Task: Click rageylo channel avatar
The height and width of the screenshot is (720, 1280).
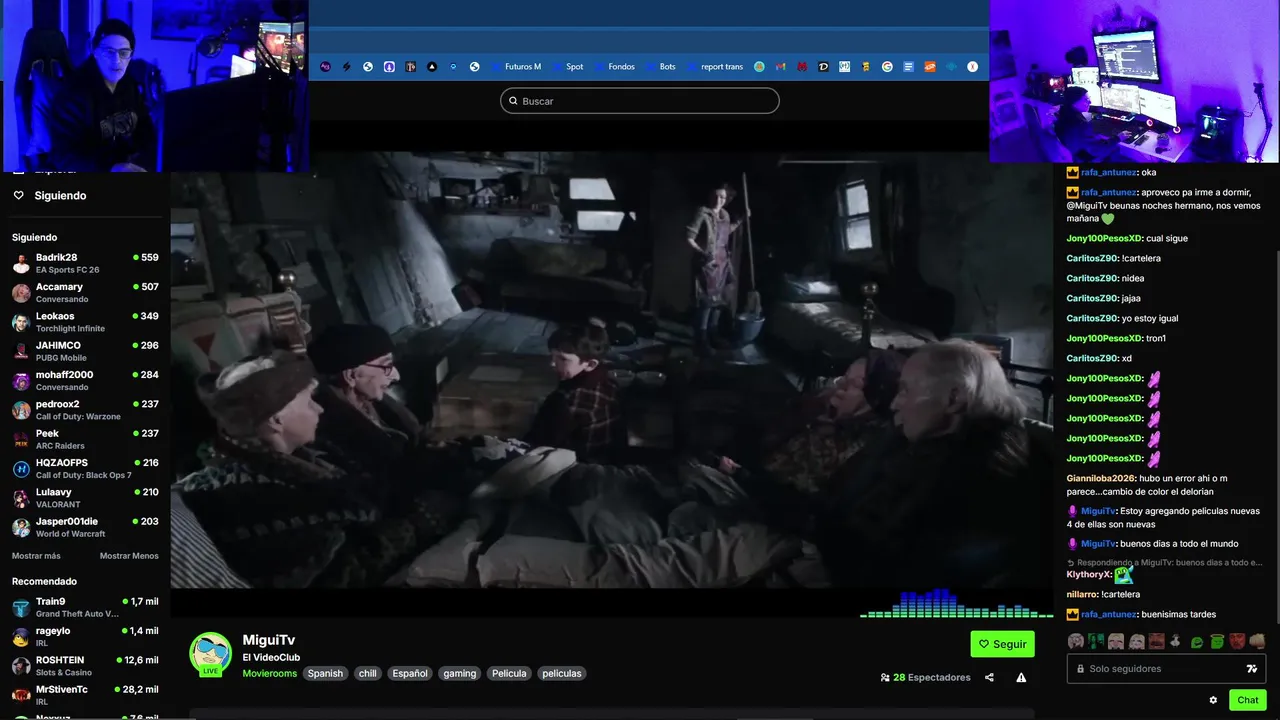Action: (21, 637)
